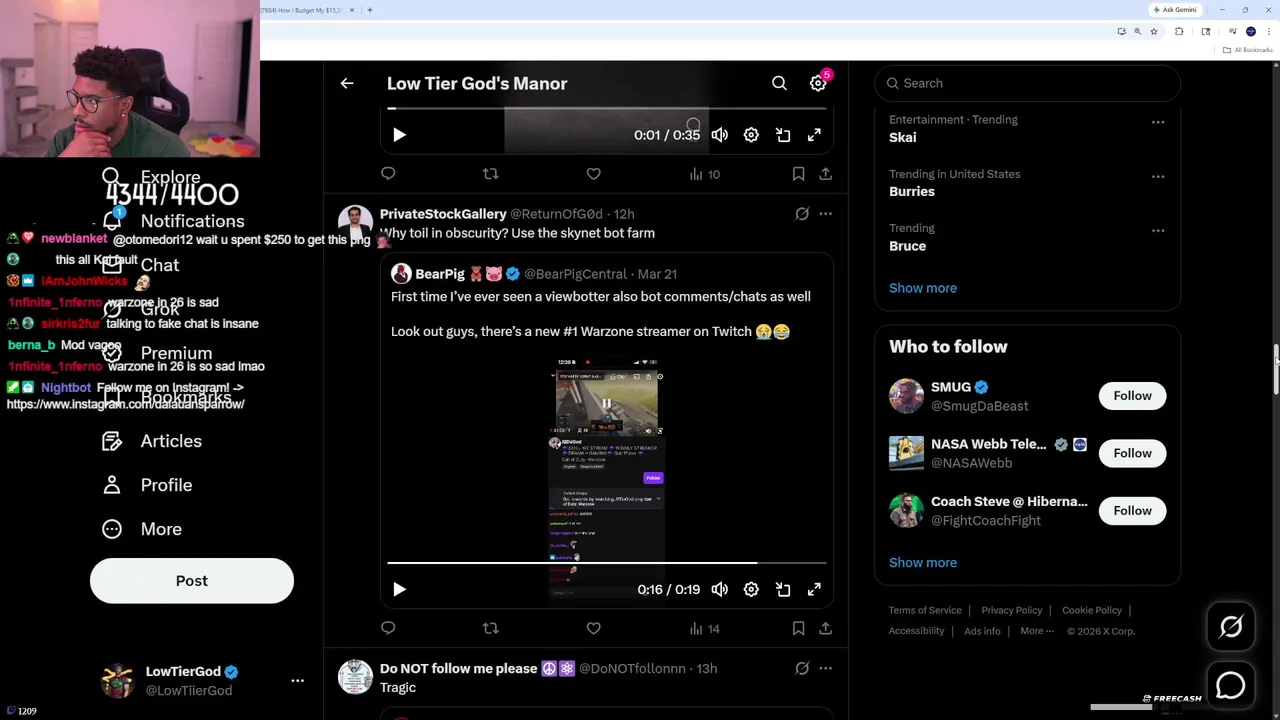1280x720 pixels.
Task: Open PrivateStockGallery display name
Action: point(443,214)
